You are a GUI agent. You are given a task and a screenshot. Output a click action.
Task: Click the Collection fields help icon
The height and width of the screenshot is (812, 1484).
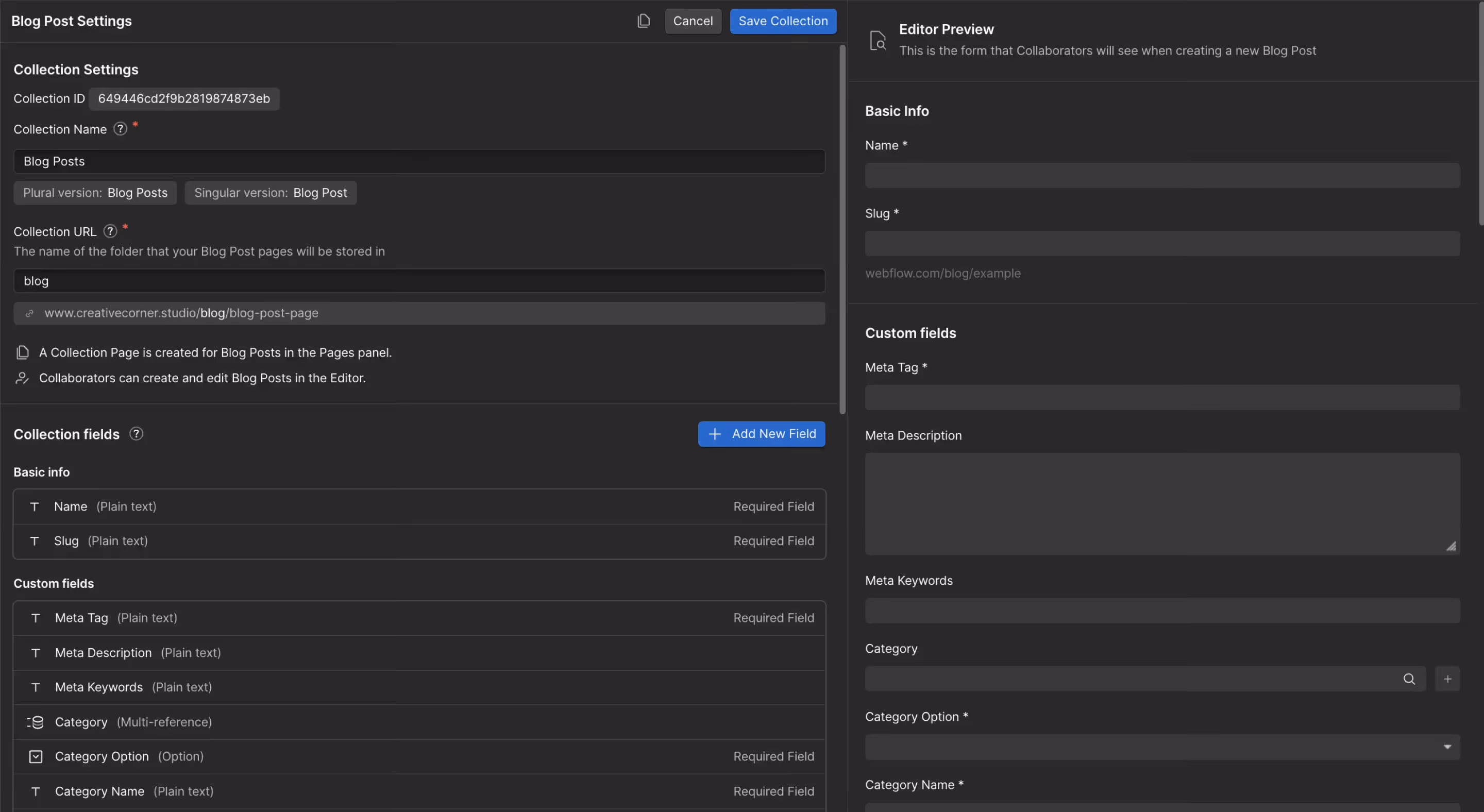coord(136,434)
